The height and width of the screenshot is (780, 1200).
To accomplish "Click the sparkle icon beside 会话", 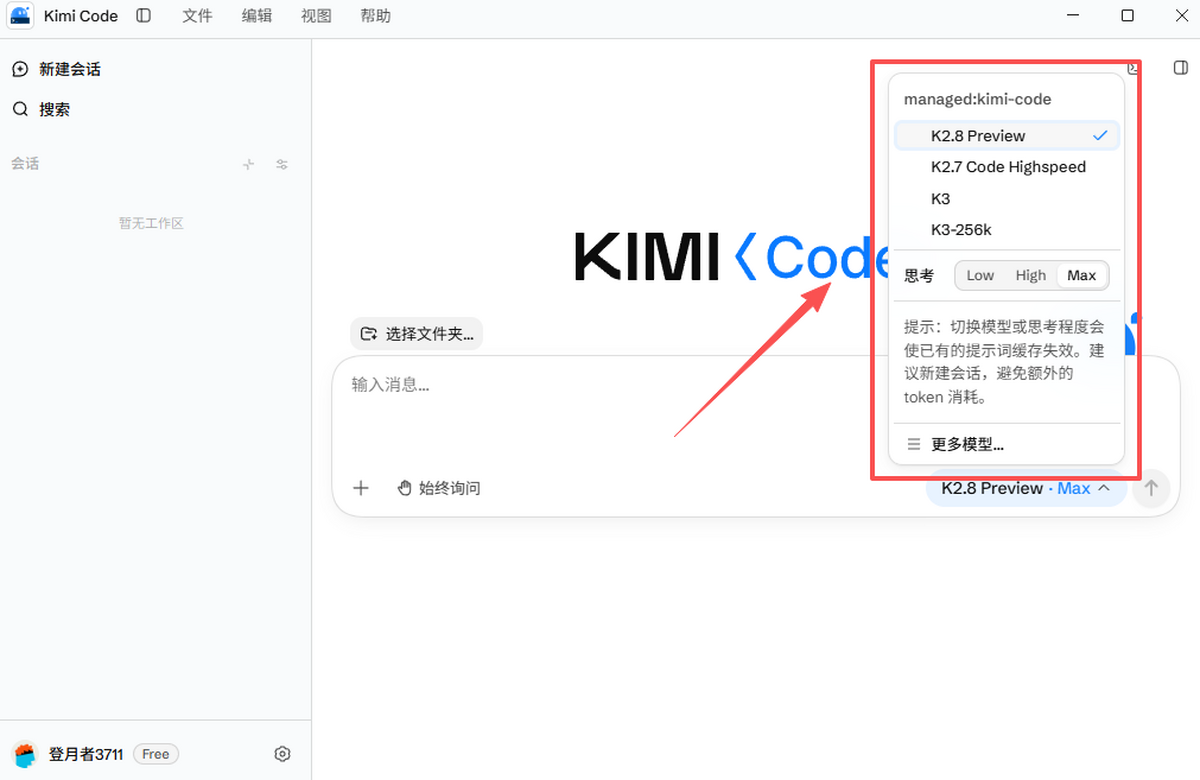I will click(x=249, y=164).
